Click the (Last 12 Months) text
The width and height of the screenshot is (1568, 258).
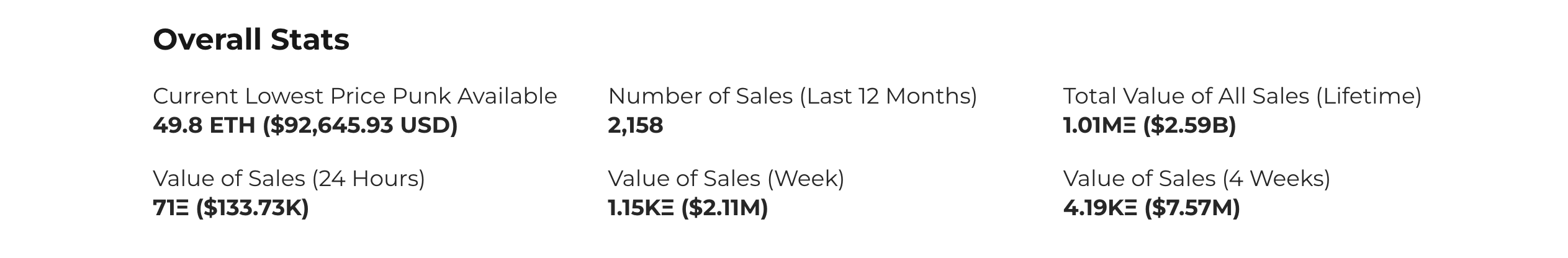pos(888,96)
